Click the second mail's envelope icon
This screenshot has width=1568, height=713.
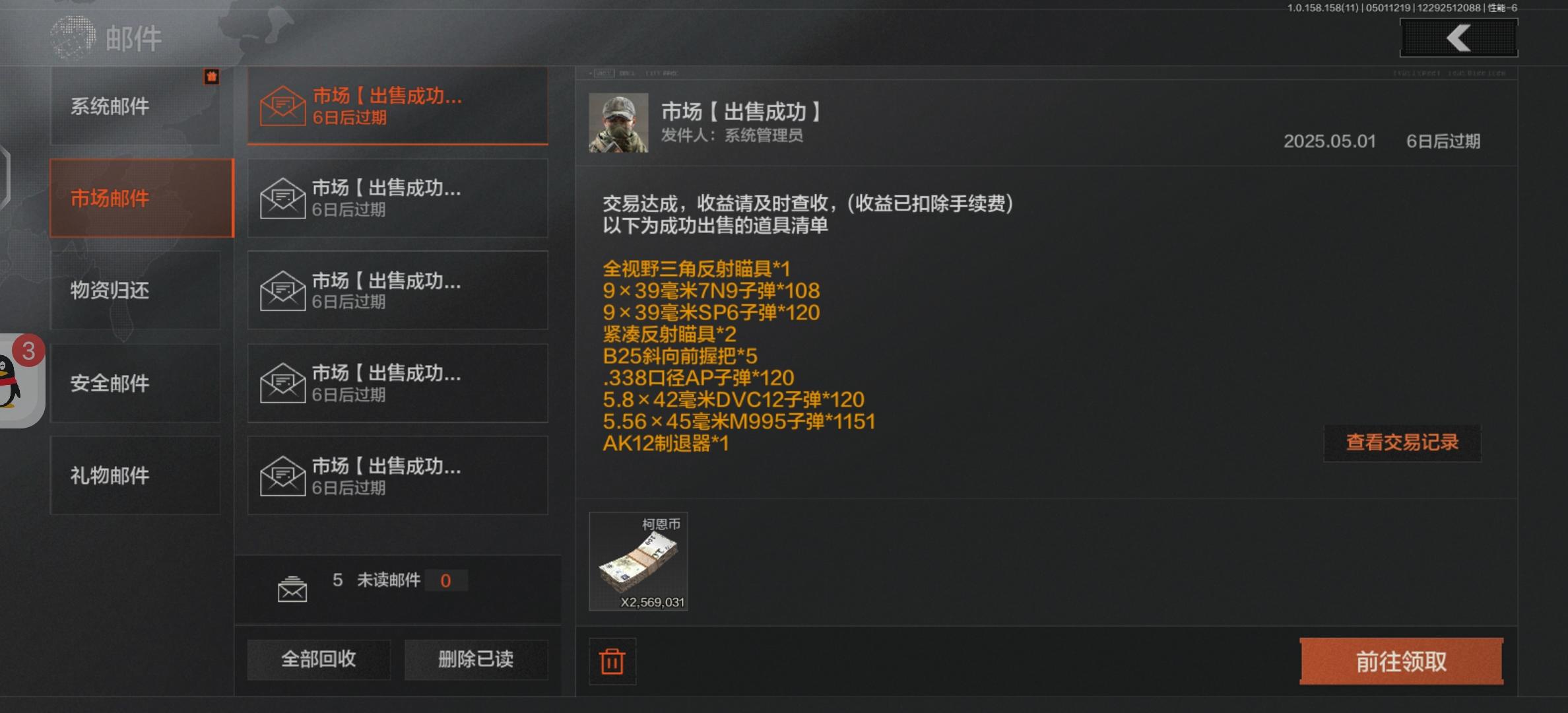[282, 198]
